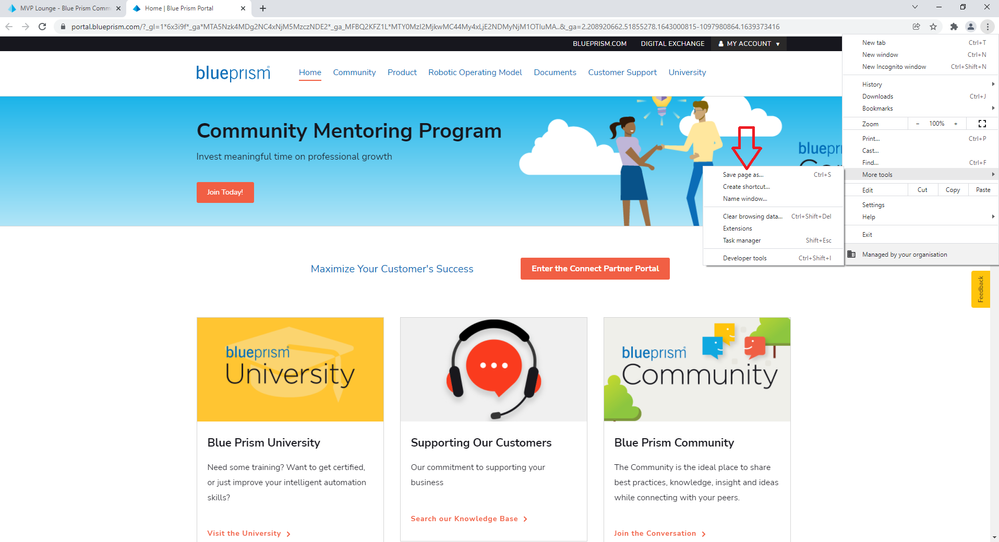Click Blue Prism University card image
The height and width of the screenshot is (542, 999).
click(290, 369)
